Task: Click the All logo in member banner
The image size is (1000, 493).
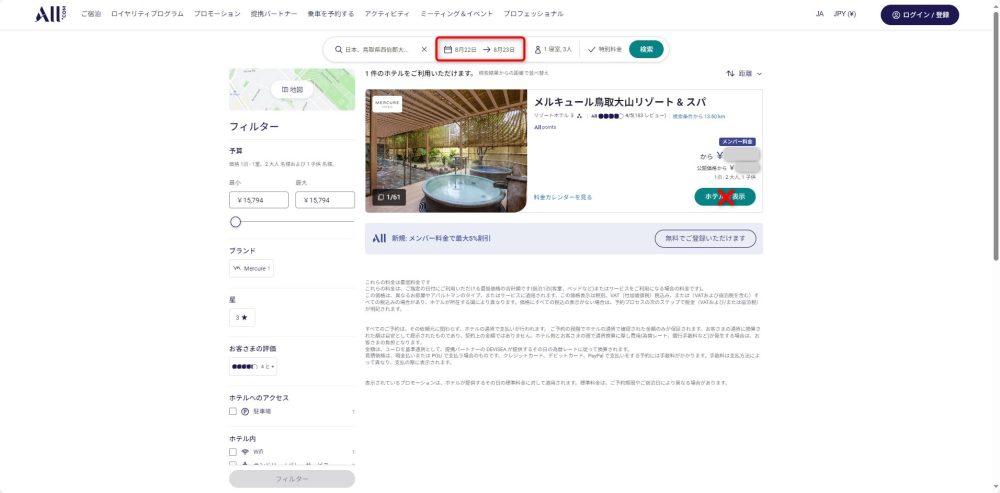Action: coord(379,239)
